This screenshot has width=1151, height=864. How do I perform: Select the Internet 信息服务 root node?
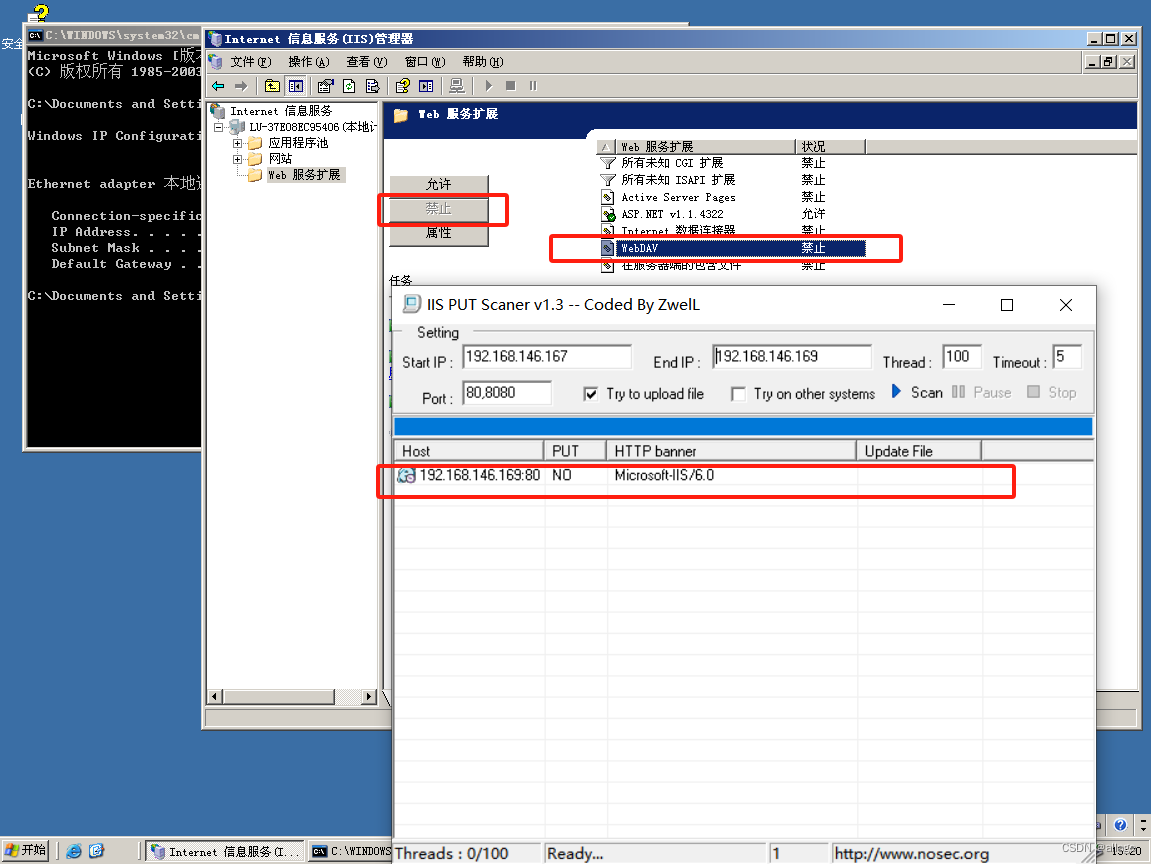tap(281, 111)
